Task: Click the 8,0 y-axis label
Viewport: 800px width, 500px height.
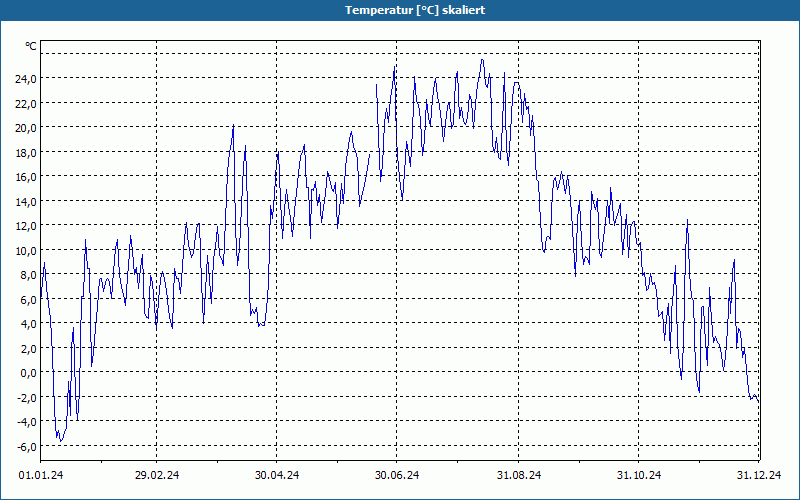Action: pos(30,274)
